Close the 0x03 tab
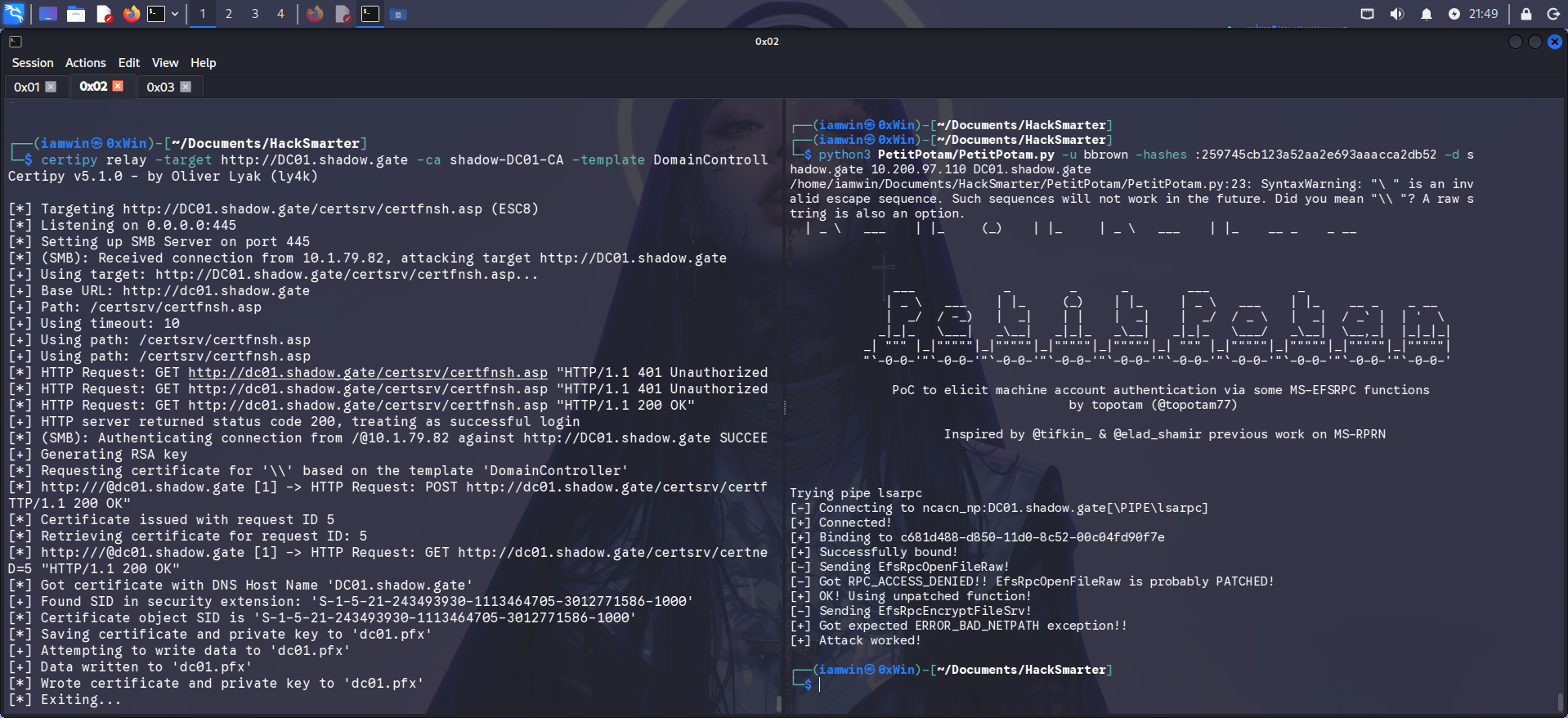The image size is (1568, 718). point(186,87)
